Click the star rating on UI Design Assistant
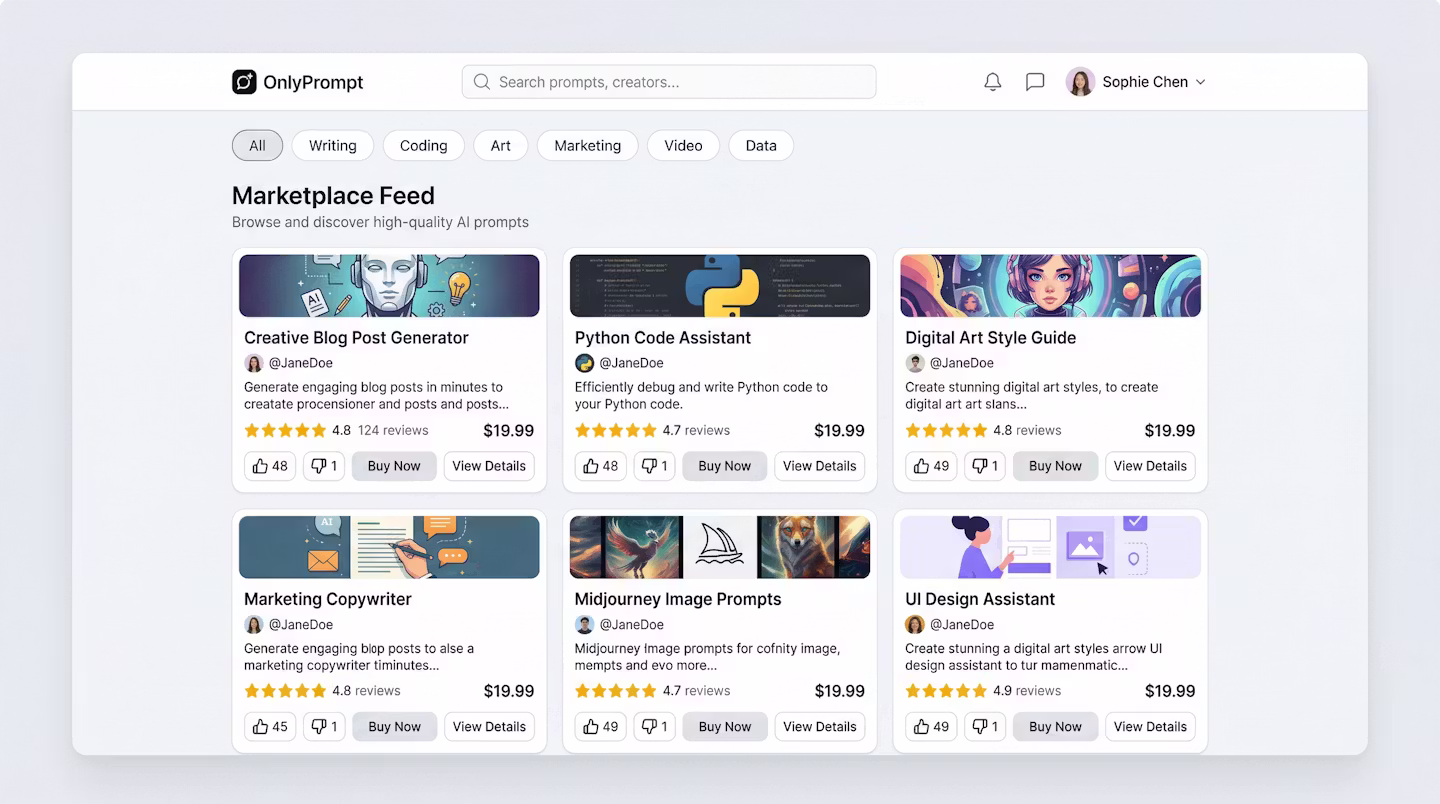The height and width of the screenshot is (804, 1440). 945,691
